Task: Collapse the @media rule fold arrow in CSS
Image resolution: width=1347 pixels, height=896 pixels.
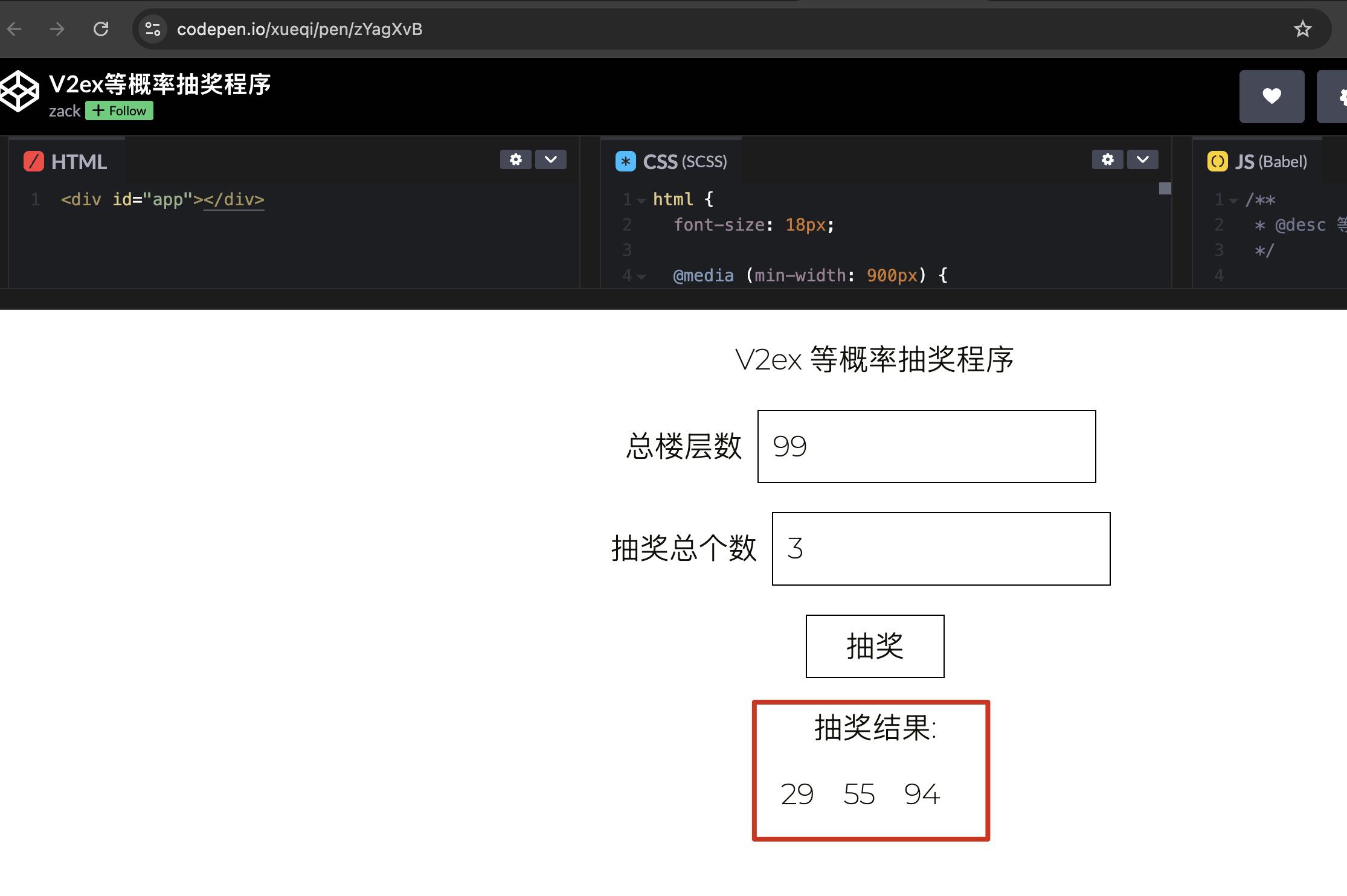Action: 641,277
